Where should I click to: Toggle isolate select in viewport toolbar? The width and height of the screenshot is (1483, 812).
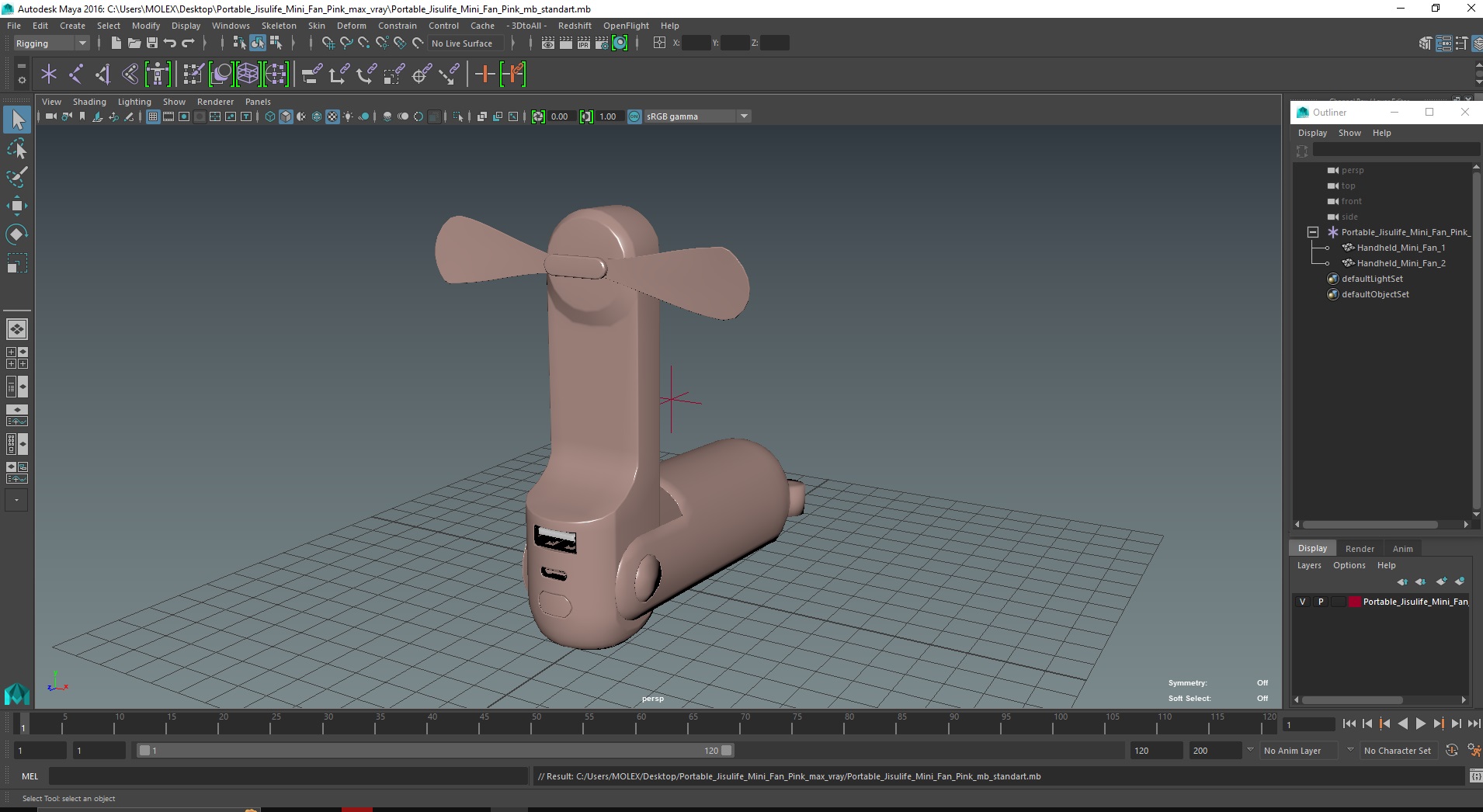click(x=458, y=116)
